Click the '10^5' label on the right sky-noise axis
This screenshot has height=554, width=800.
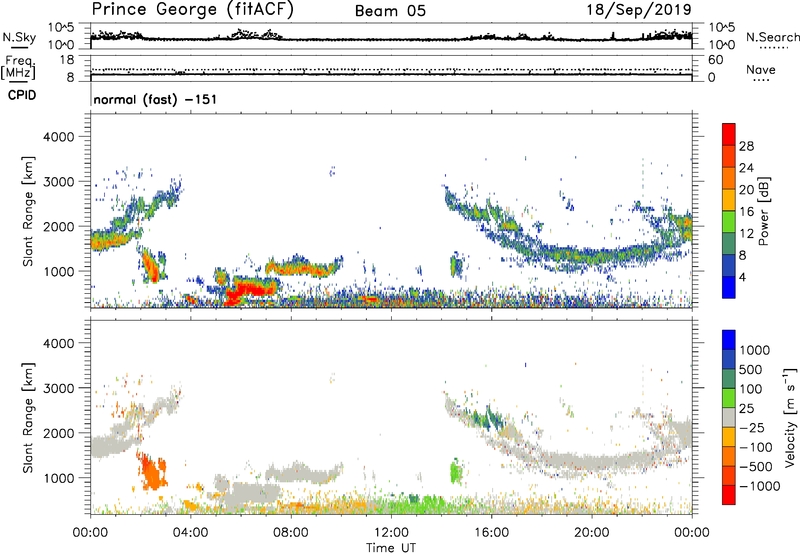[721, 28]
